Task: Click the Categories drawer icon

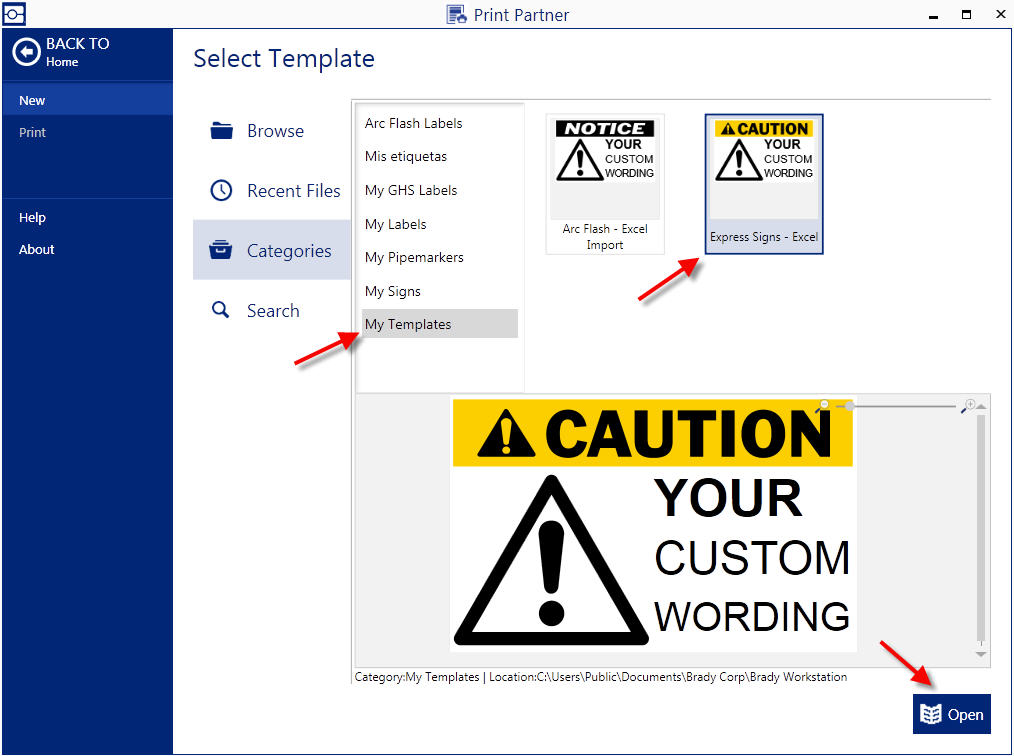Action: (x=221, y=251)
